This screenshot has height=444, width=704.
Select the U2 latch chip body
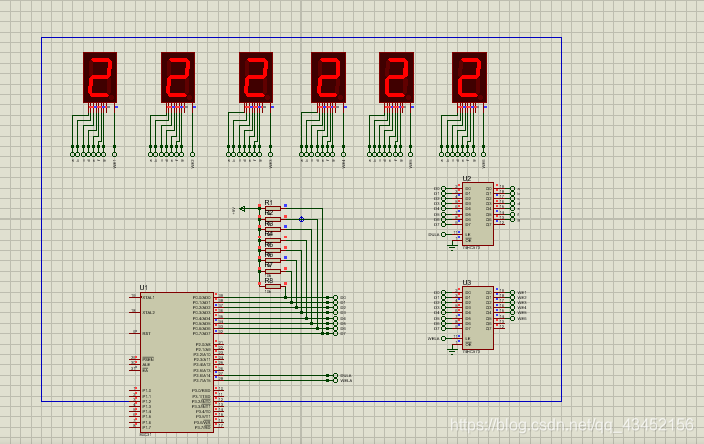pyautogui.click(x=478, y=214)
